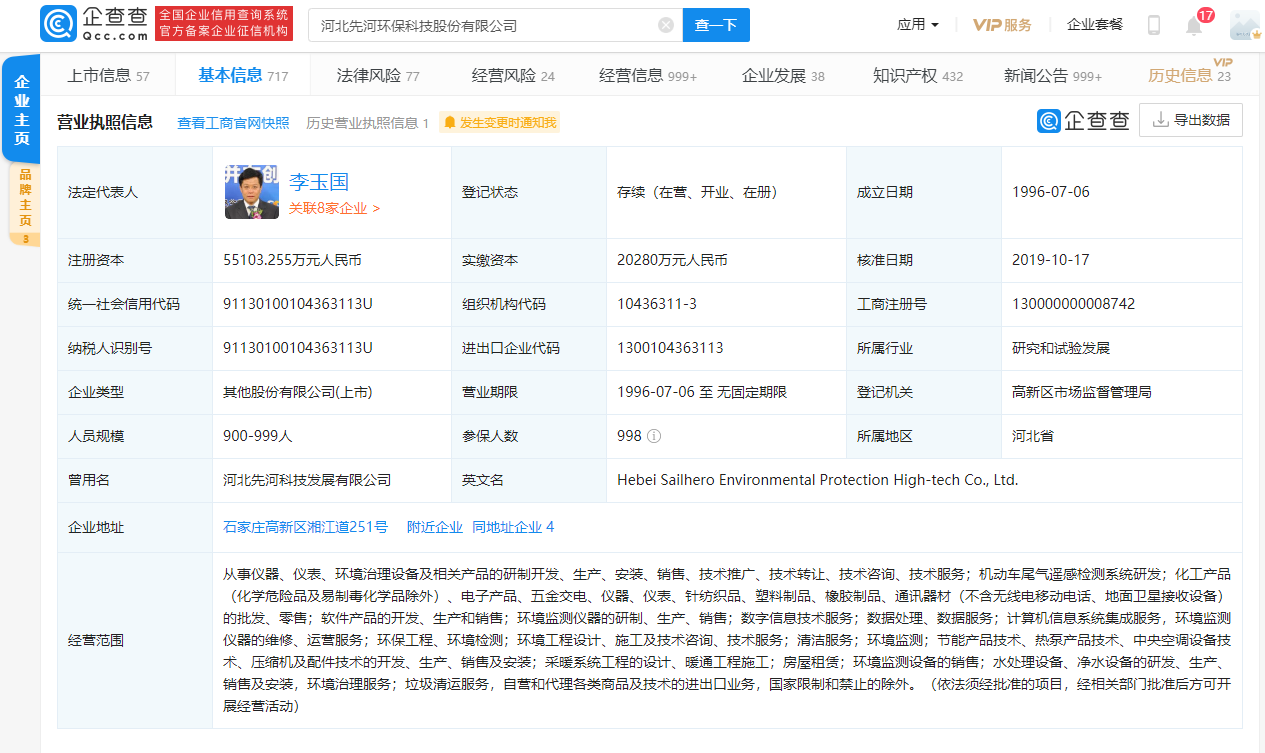This screenshot has width=1265, height=753.
Task: Select the 企业主页 side tab
Action: (x=21, y=110)
